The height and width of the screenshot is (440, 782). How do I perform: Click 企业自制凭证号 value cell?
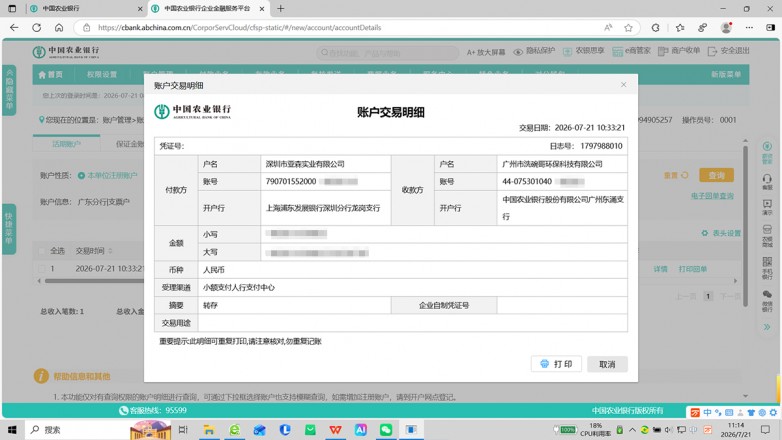562,305
